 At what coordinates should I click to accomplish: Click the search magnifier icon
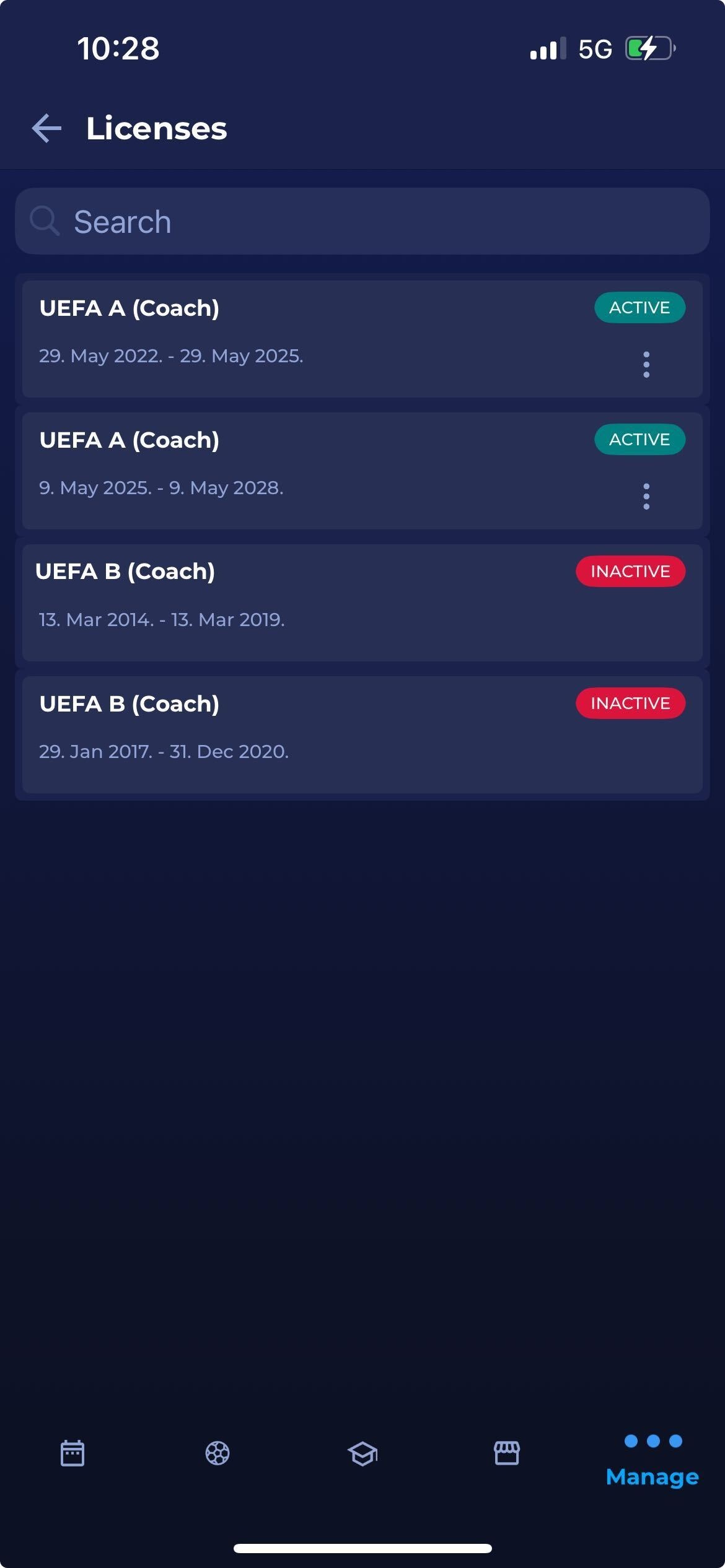pyautogui.click(x=45, y=221)
